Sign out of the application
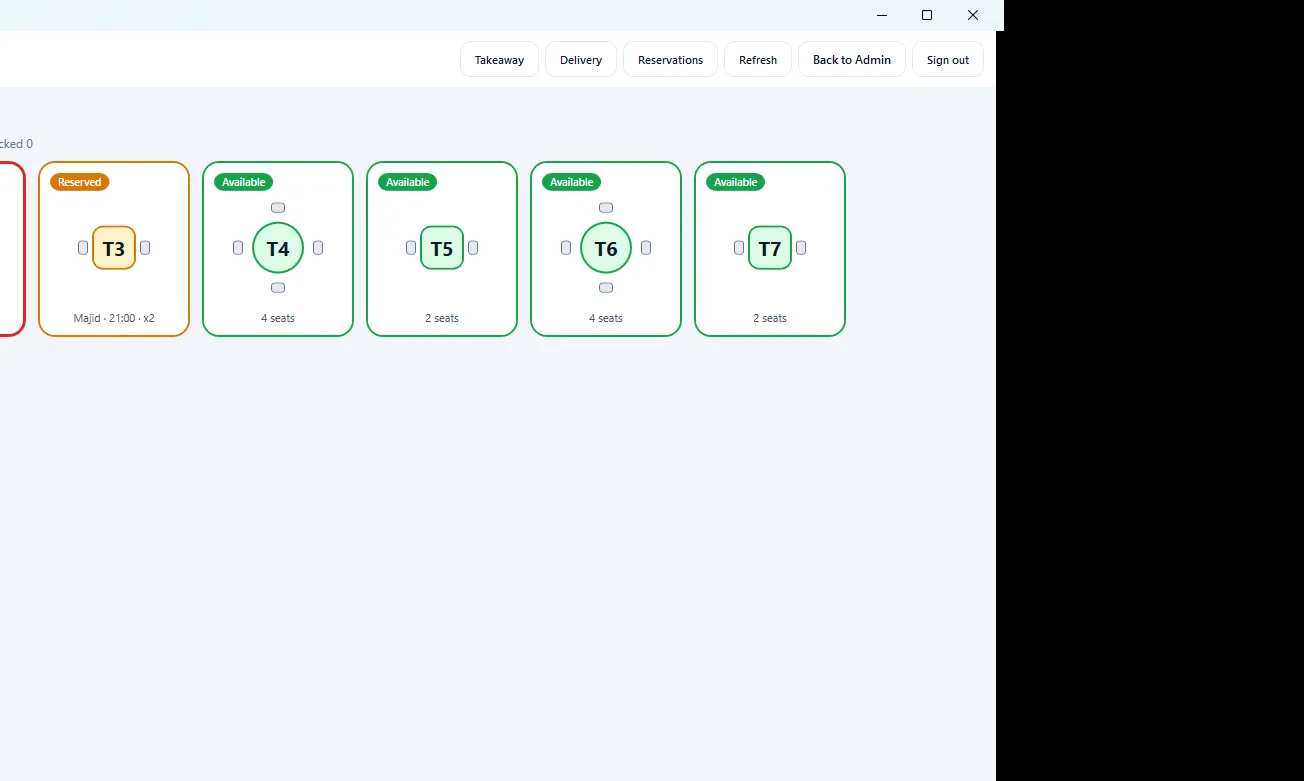 tap(948, 60)
